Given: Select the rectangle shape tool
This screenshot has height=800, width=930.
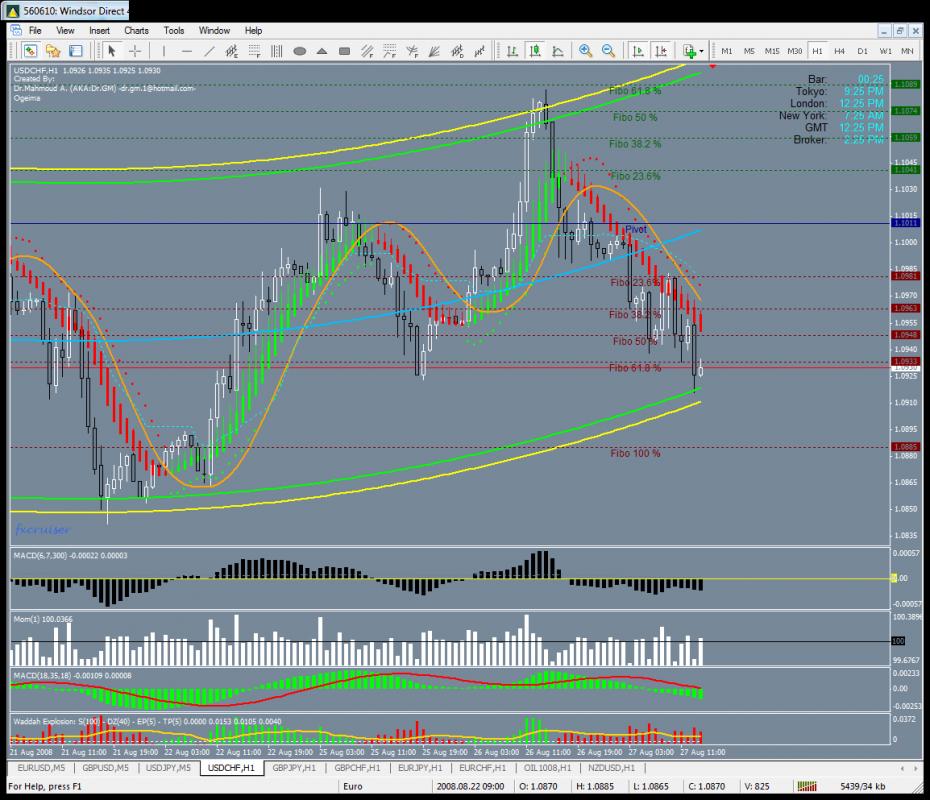Looking at the screenshot, I should tap(345, 51).
